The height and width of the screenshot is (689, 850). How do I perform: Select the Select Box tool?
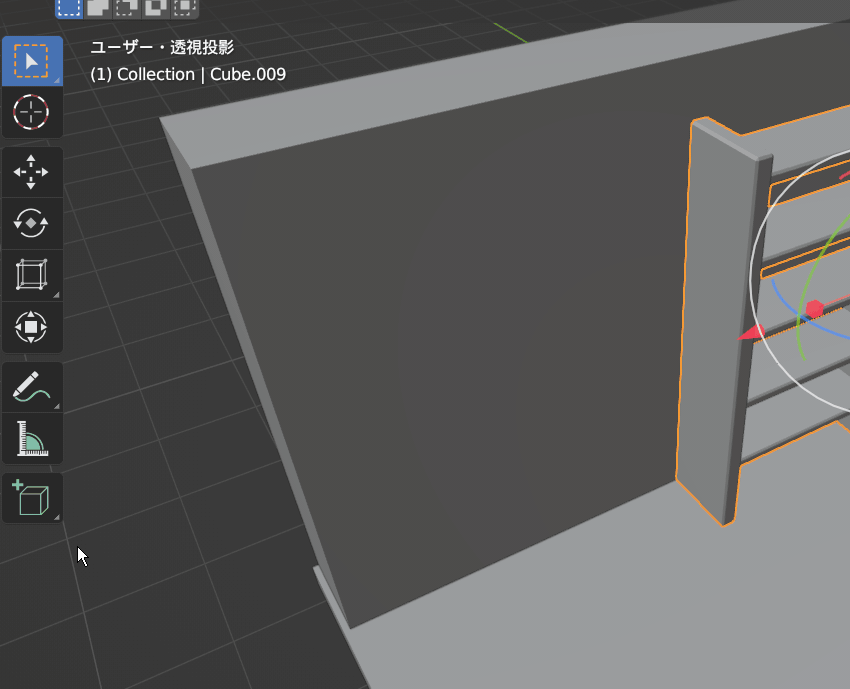31,61
